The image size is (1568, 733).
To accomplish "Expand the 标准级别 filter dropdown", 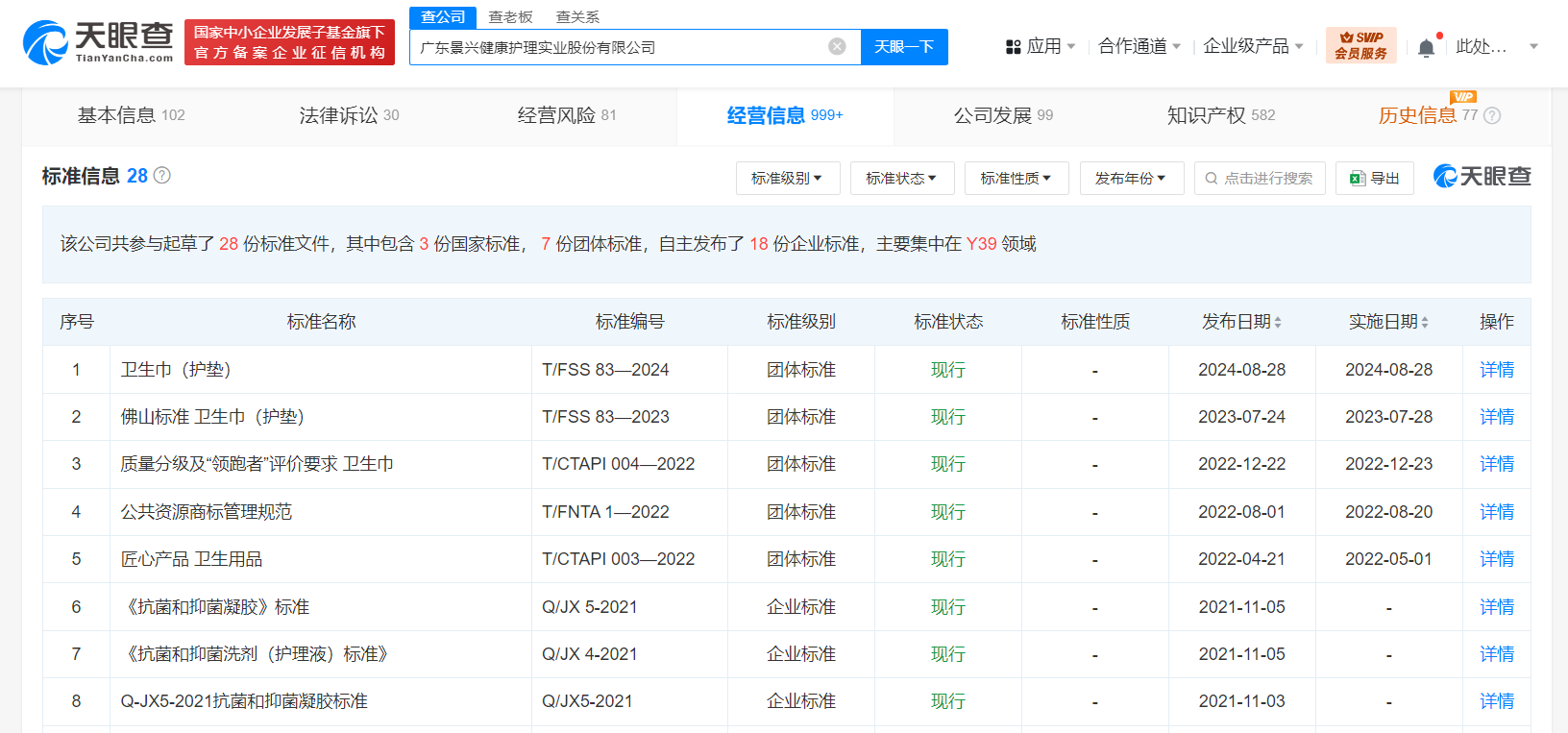I will click(x=787, y=179).
